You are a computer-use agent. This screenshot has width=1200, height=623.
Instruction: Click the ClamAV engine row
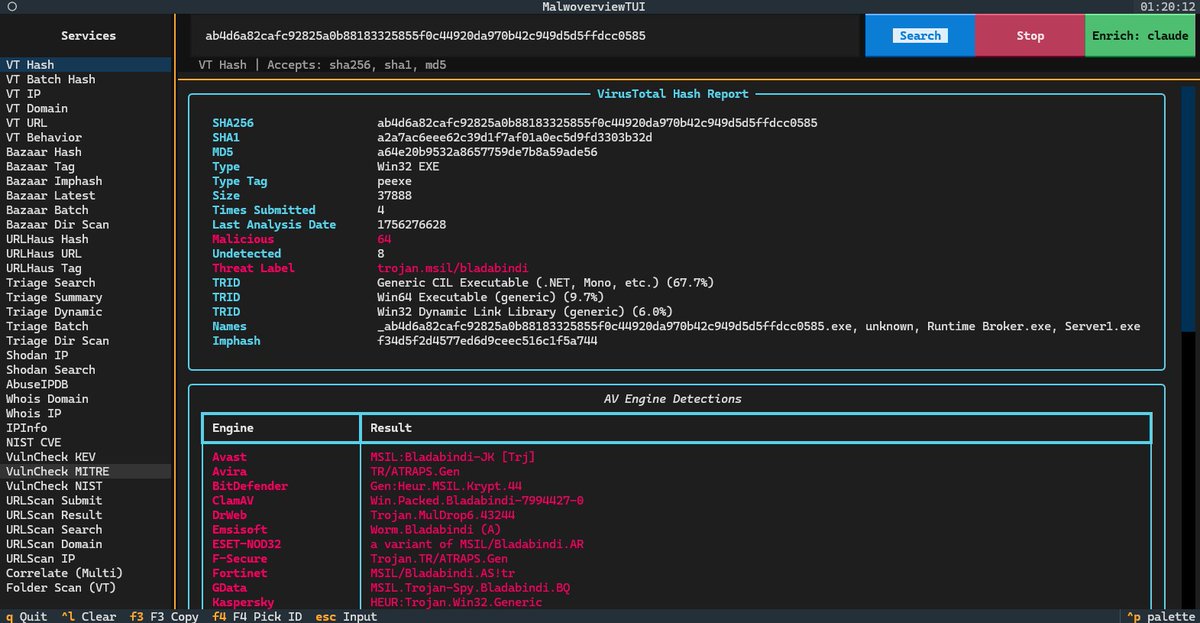[x=676, y=500]
